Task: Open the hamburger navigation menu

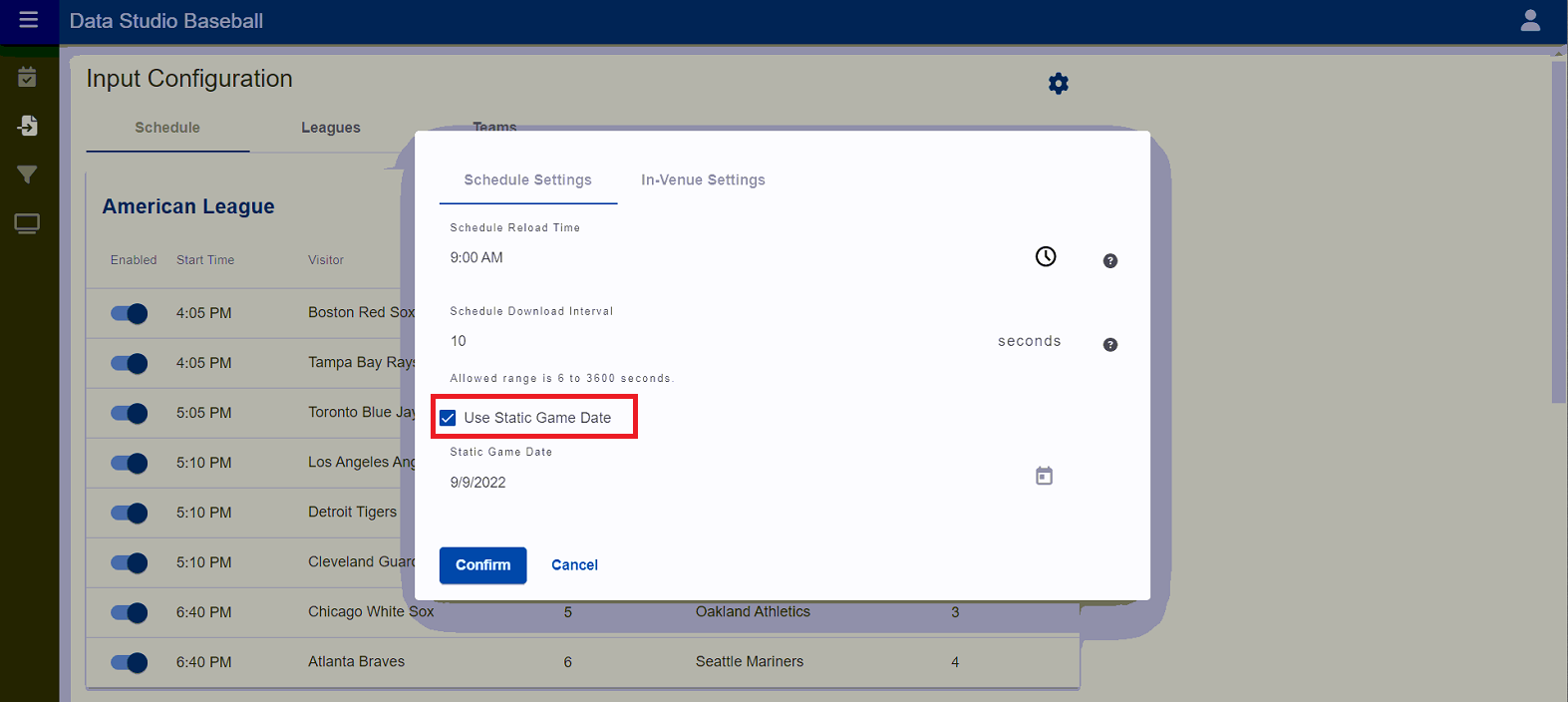Action: click(28, 20)
